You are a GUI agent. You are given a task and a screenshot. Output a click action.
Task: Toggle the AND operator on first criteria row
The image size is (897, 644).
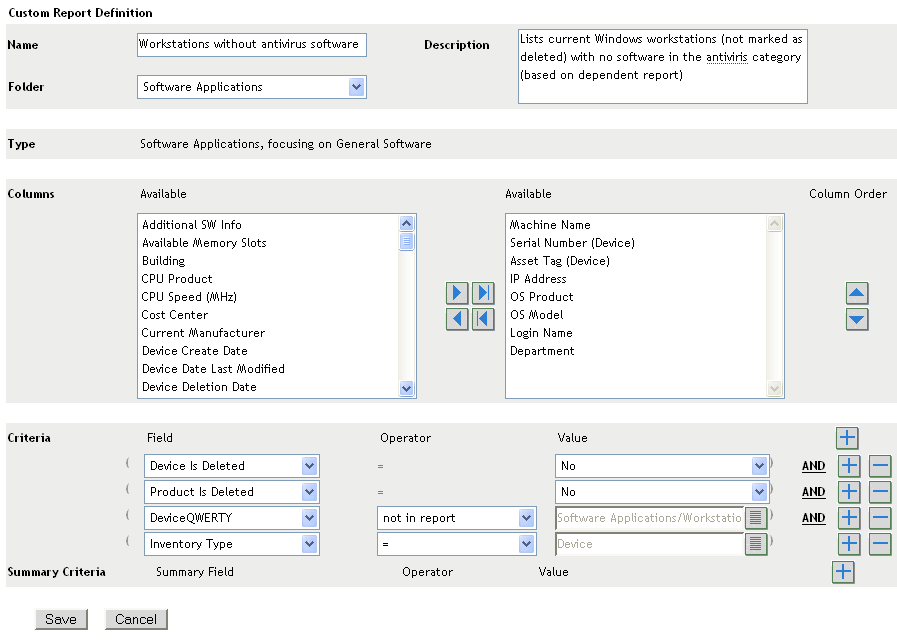813,466
